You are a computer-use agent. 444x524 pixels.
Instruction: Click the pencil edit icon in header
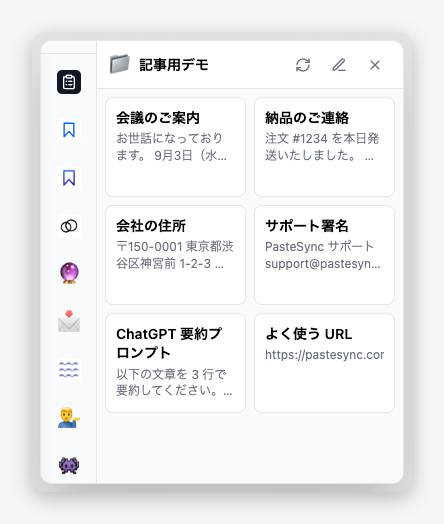pyautogui.click(x=339, y=65)
